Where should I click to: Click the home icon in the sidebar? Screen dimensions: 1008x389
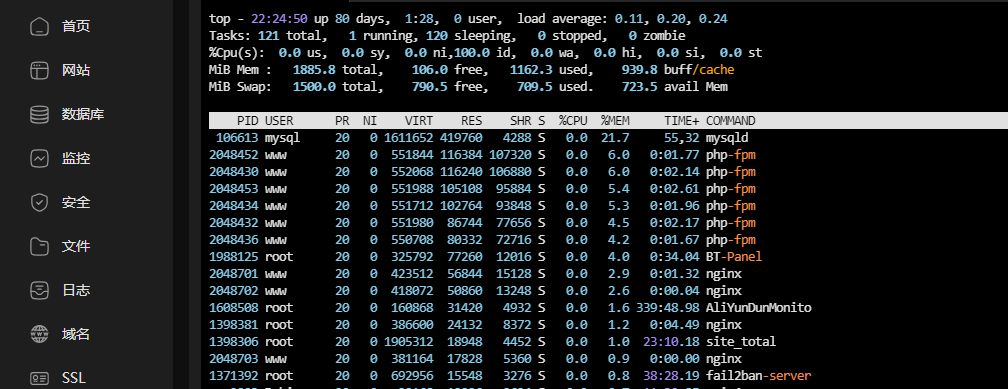(40, 26)
